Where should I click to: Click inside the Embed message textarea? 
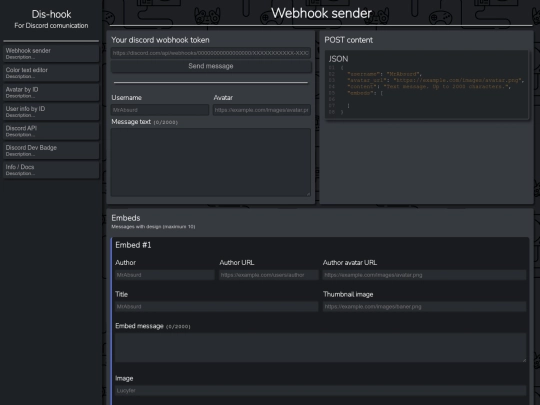click(x=321, y=347)
